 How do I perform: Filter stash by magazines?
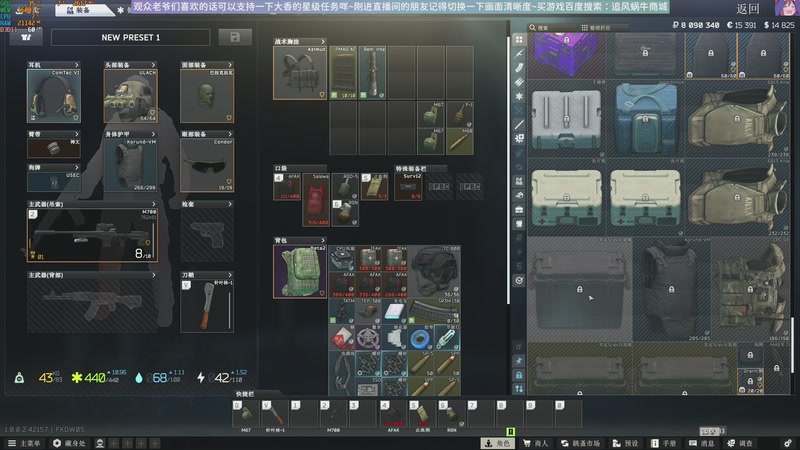pos(519,68)
